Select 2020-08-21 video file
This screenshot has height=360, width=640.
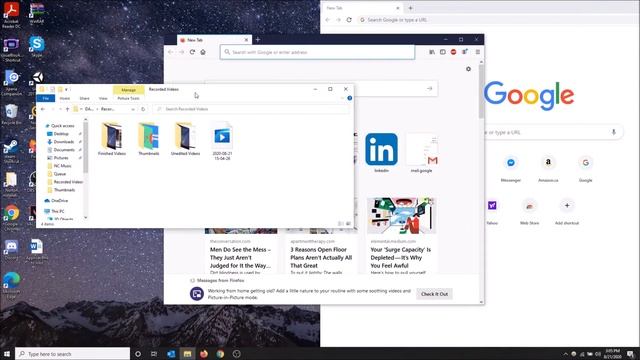click(222, 141)
